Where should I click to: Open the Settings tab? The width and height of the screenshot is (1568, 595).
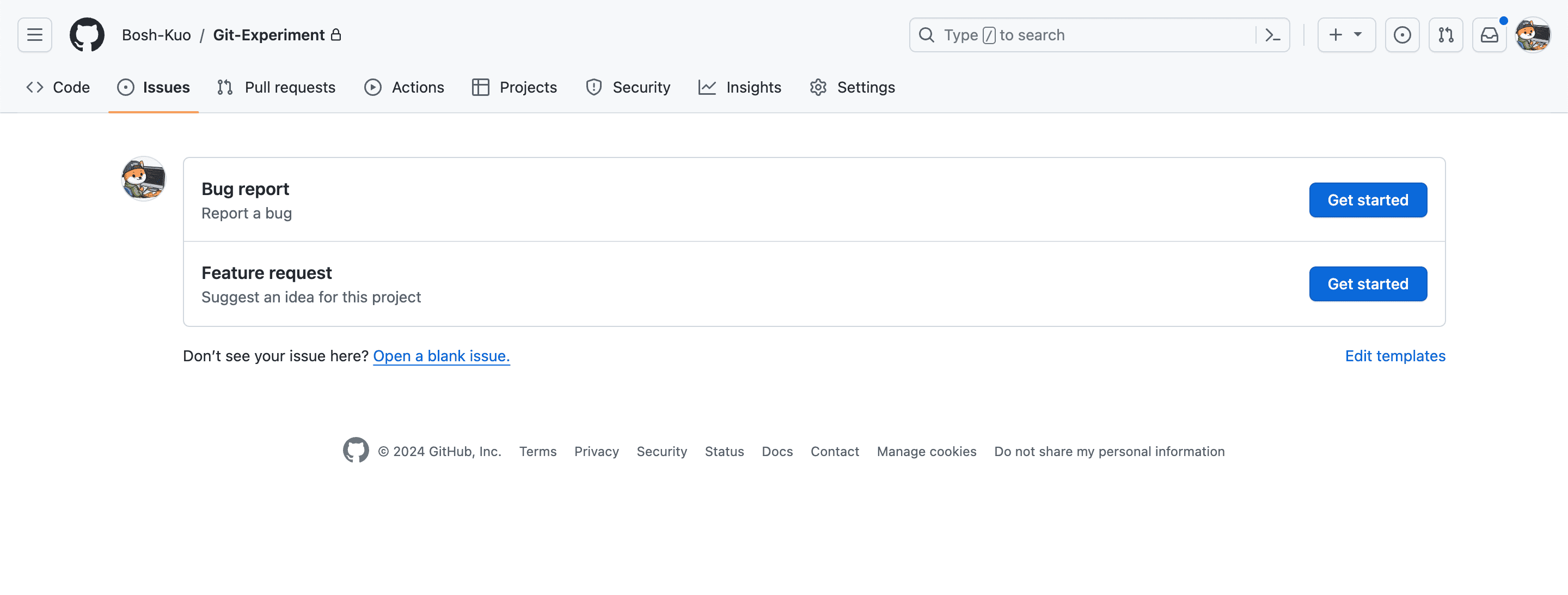point(852,87)
